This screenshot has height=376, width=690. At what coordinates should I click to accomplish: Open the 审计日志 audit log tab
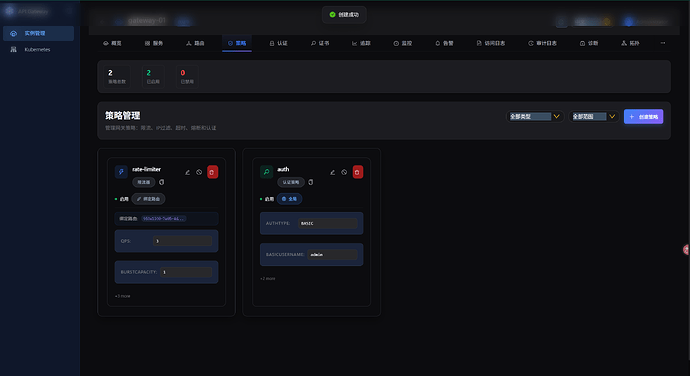pyautogui.click(x=543, y=43)
